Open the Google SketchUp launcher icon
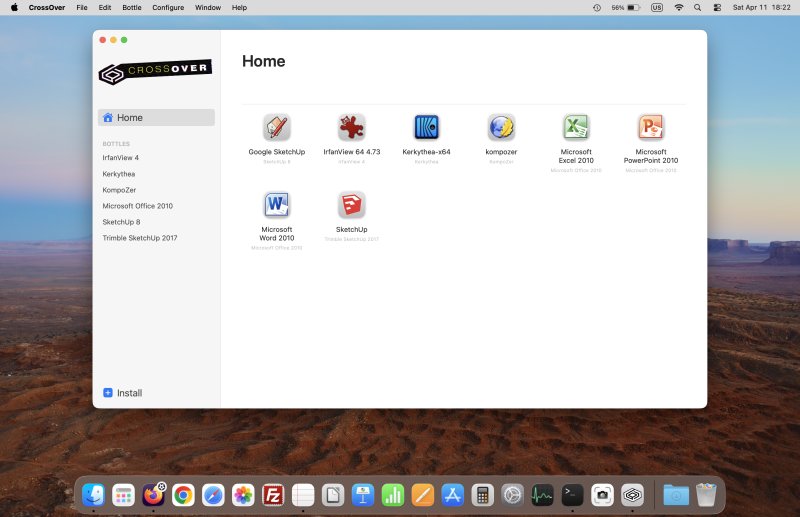This screenshot has width=800, height=517. click(x=277, y=128)
